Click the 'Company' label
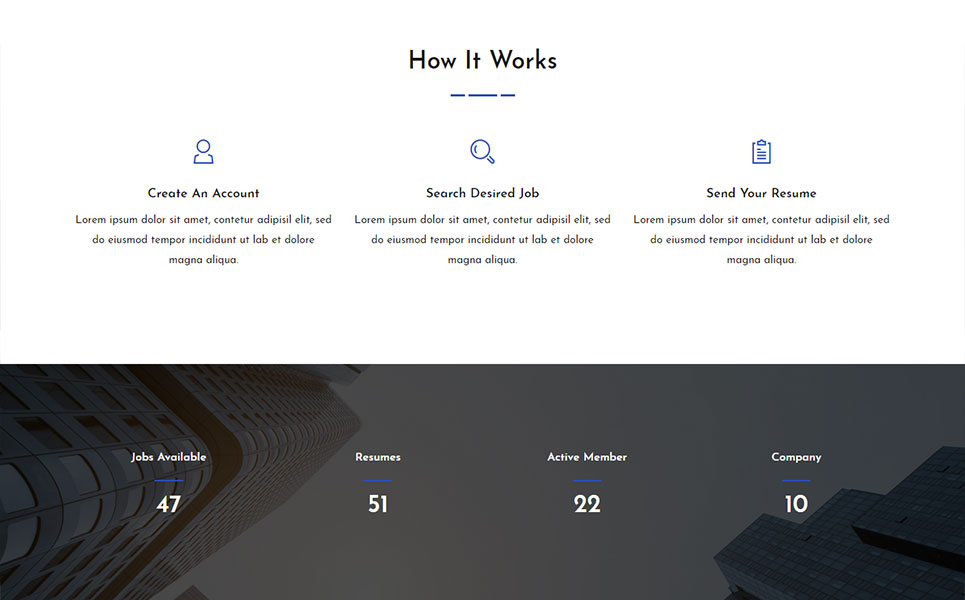Viewport: 965px width, 600px height. click(796, 457)
